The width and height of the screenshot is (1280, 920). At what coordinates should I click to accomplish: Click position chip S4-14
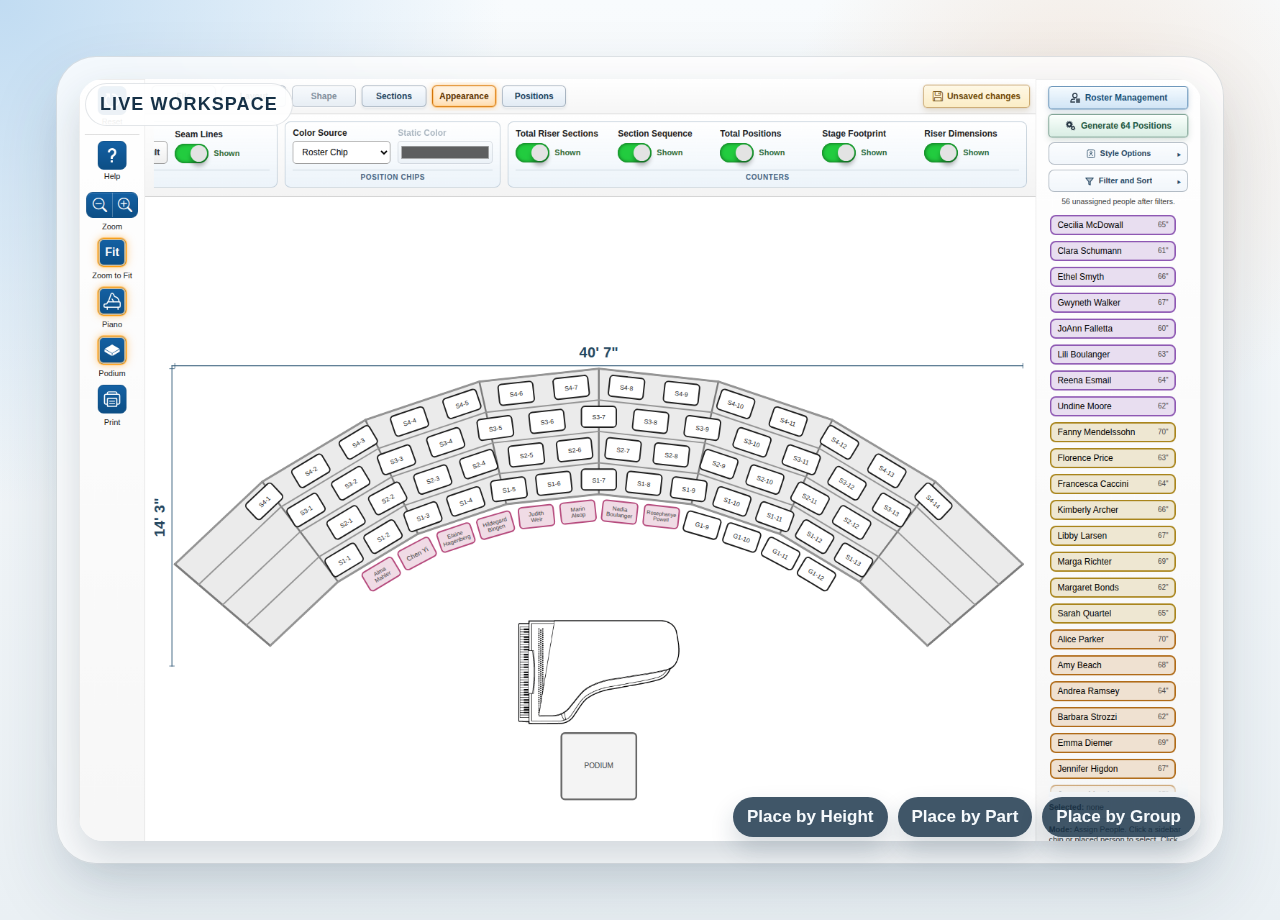pos(933,502)
